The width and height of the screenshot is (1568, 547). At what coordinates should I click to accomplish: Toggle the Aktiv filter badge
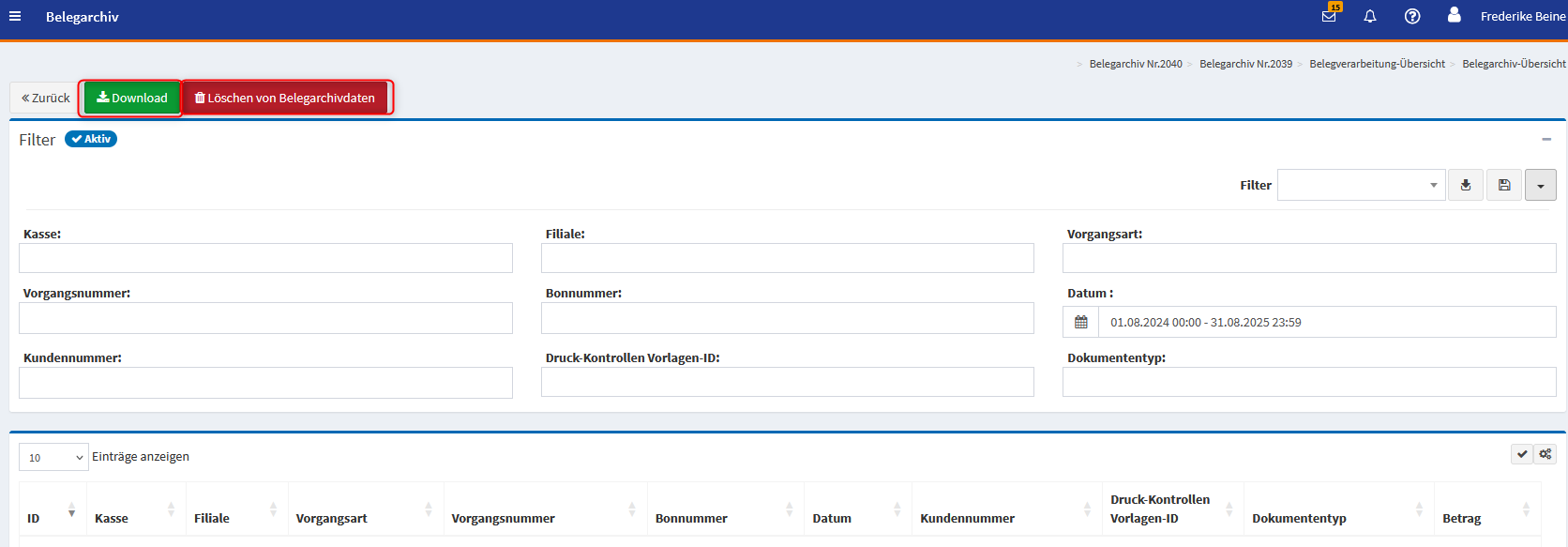click(91, 139)
